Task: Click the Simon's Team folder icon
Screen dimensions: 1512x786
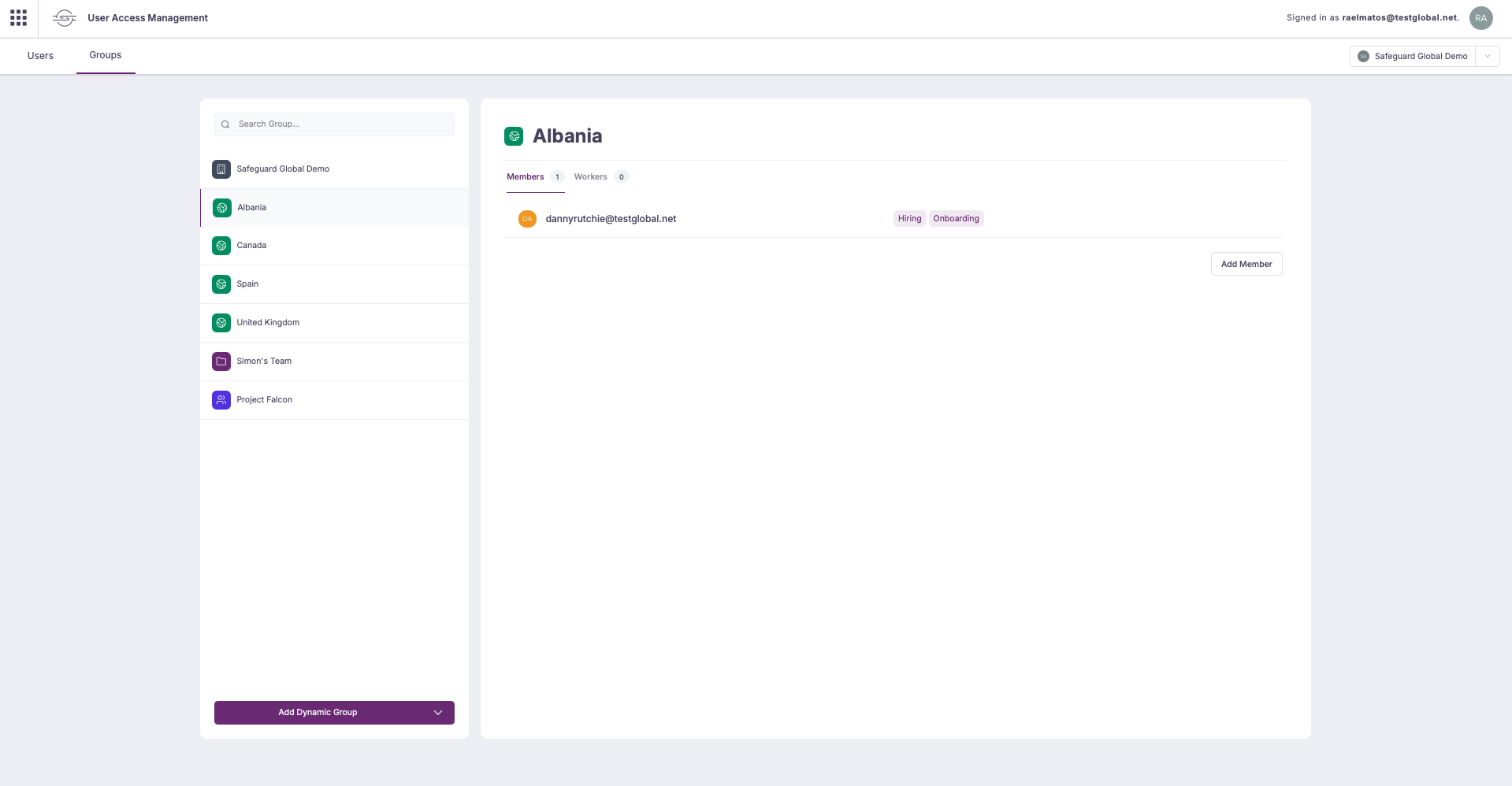Action: (221, 361)
